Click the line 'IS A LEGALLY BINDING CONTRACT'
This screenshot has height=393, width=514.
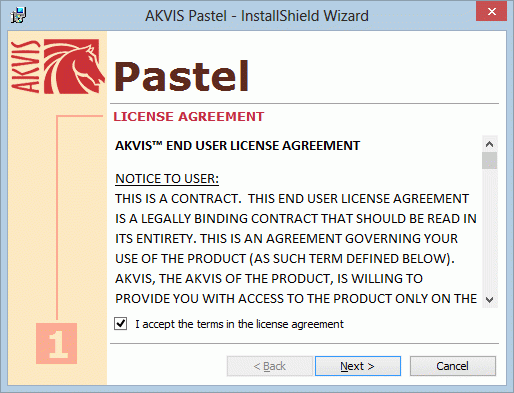pos(296,219)
